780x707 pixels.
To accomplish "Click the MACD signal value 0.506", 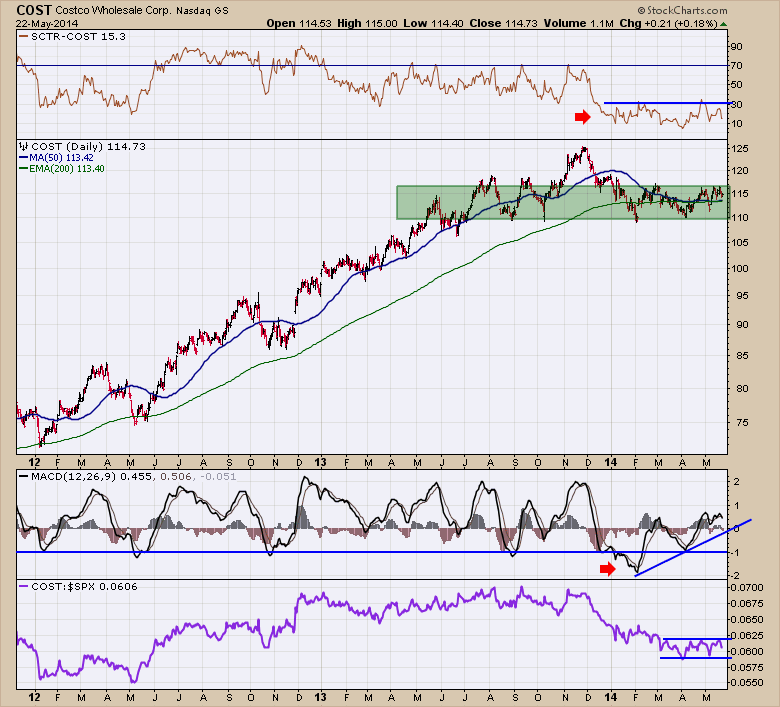I will click(x=176, y=477).
